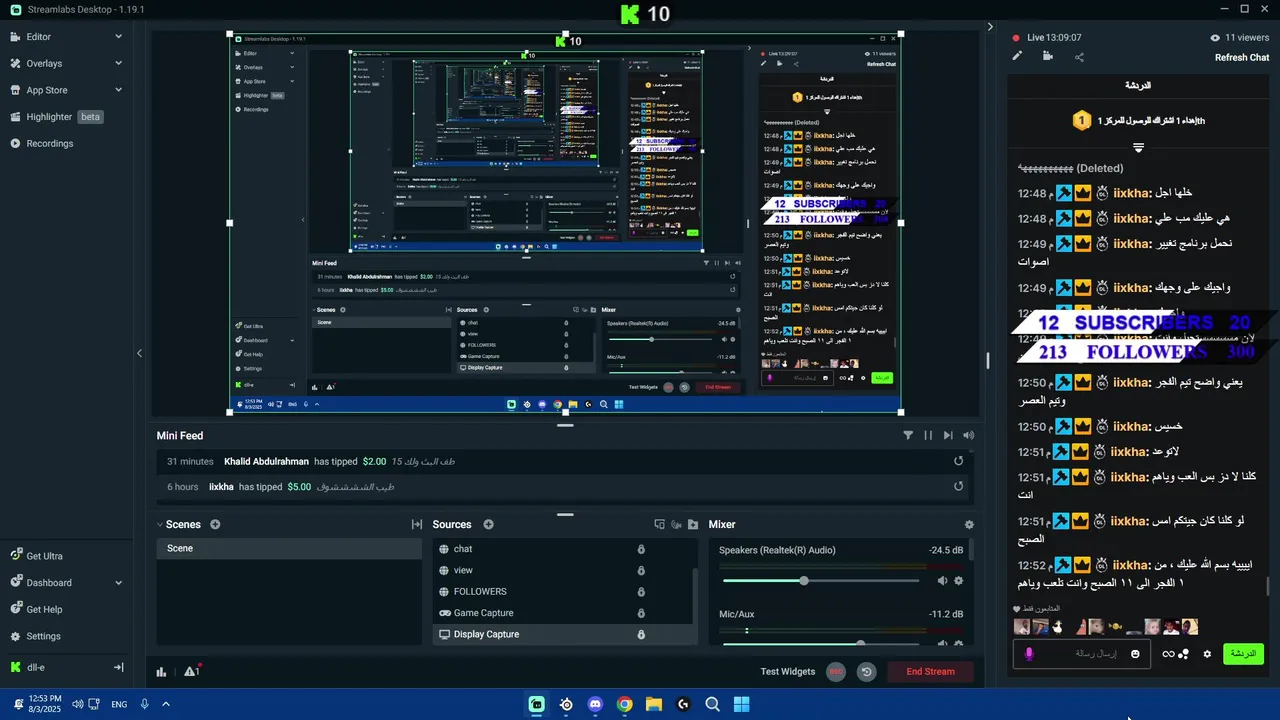Add a source folder

(693, 525)
